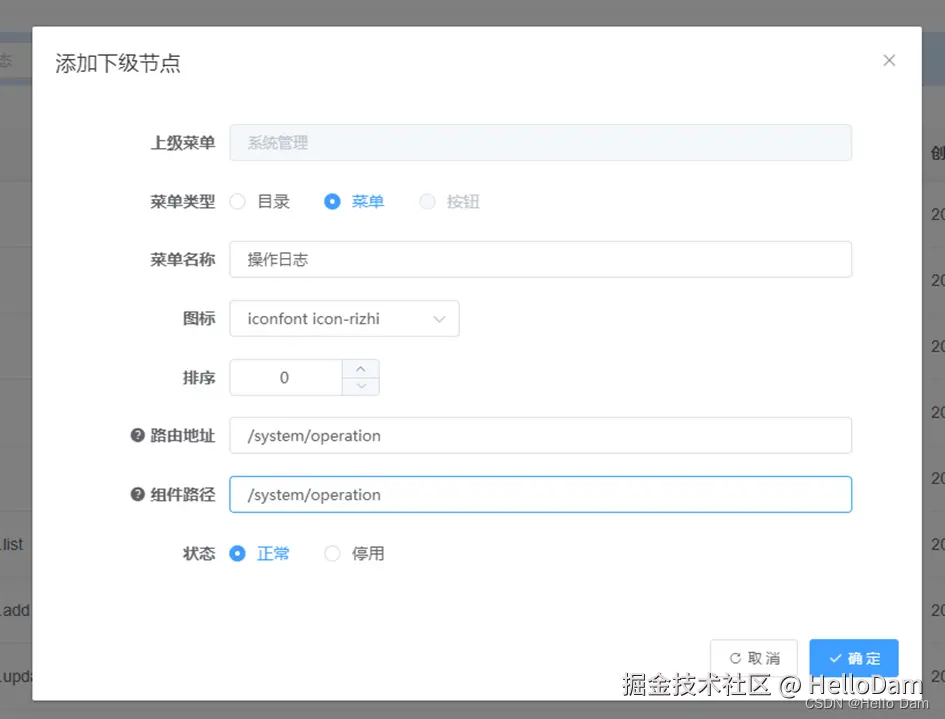Screen dimensions: 945x719
Task: Click the 菜单名称 input containing 操作日志
Action: [x=540, y=259]
